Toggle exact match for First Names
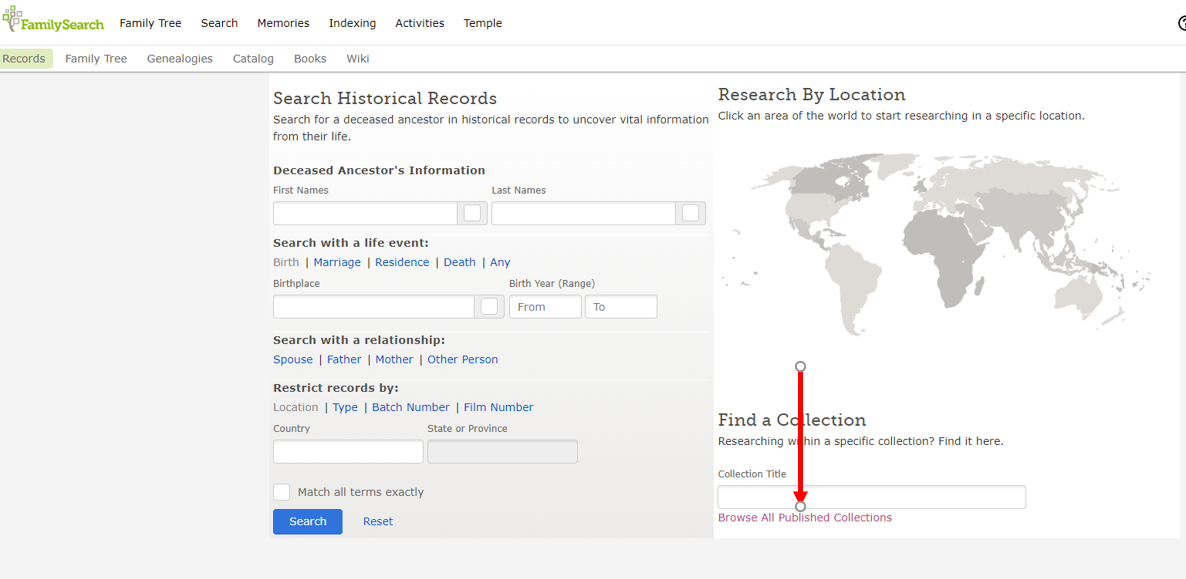 [x=473, y=213]
